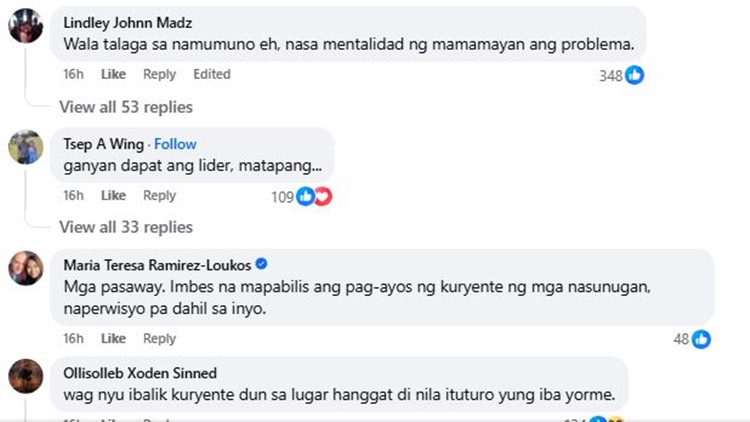Follow Tsep A Wing
Image resolution: width=750 pixels, height=422 pixels.
[x=175, y=144]
